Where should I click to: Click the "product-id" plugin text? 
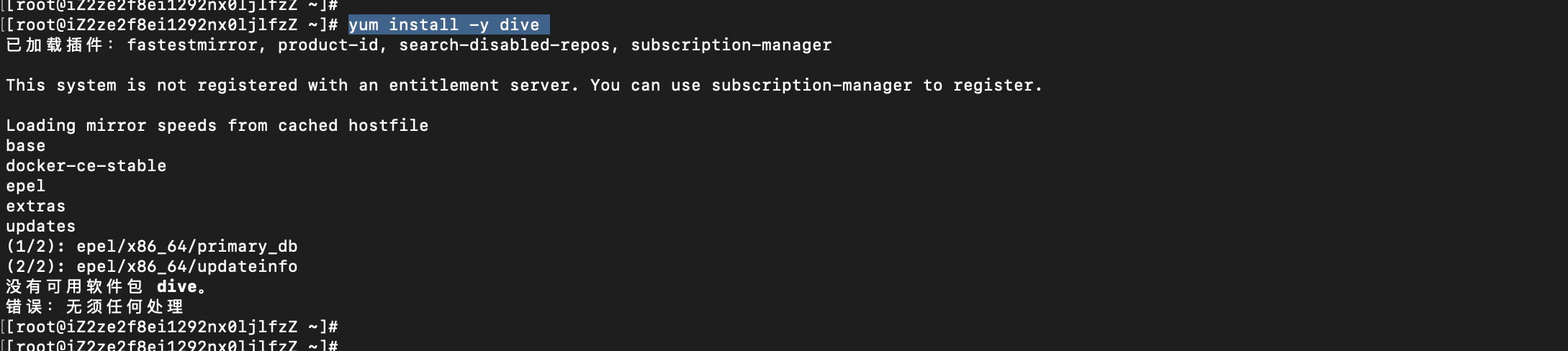[x=328, y=45]
